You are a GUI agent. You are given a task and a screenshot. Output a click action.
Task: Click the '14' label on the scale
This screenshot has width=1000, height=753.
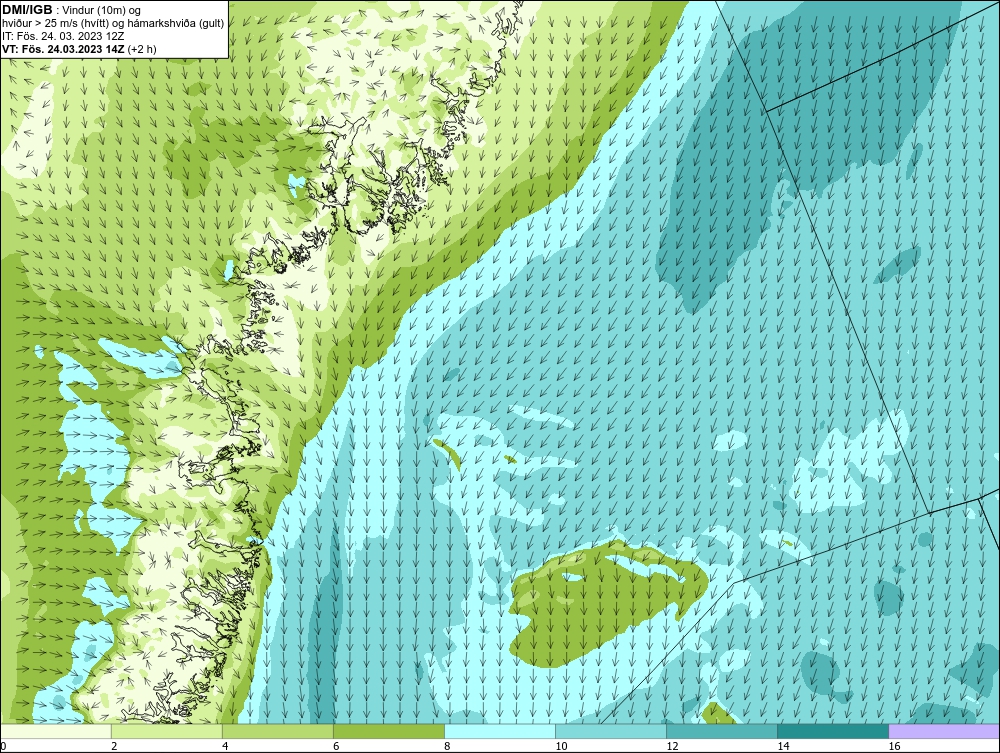[x=783, y=746]
